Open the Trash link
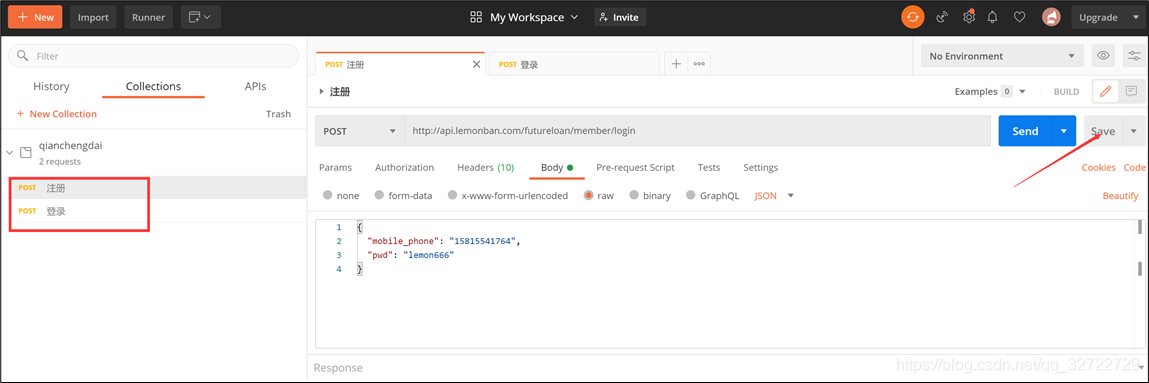The height and width of the screenshot is (383, 1149). [x=278, y=114]
